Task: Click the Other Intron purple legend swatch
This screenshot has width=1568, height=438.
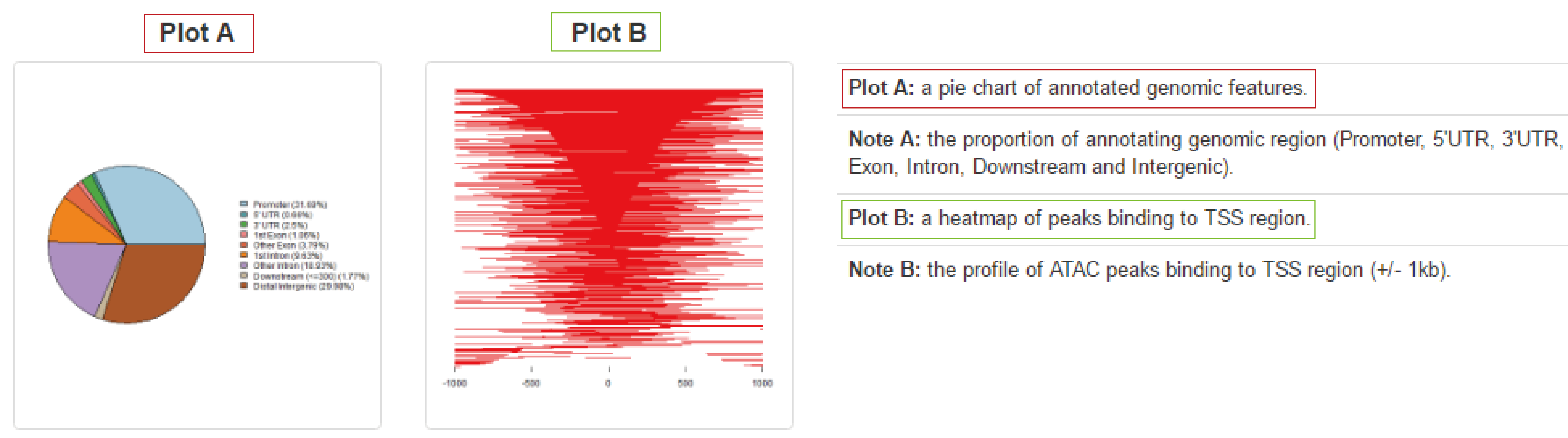Action: click(x=243, y=265)
